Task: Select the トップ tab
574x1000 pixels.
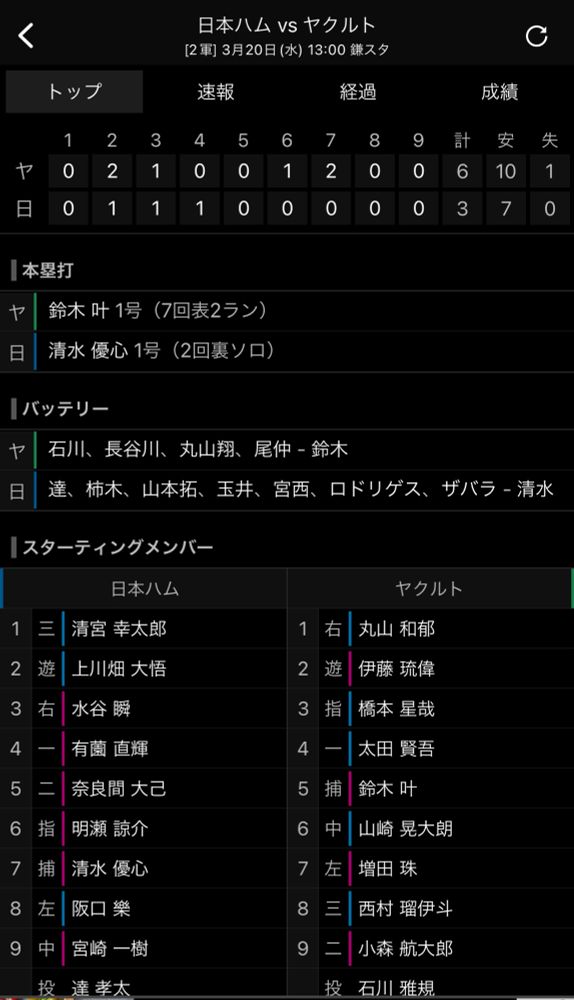Action: (75, 92)
